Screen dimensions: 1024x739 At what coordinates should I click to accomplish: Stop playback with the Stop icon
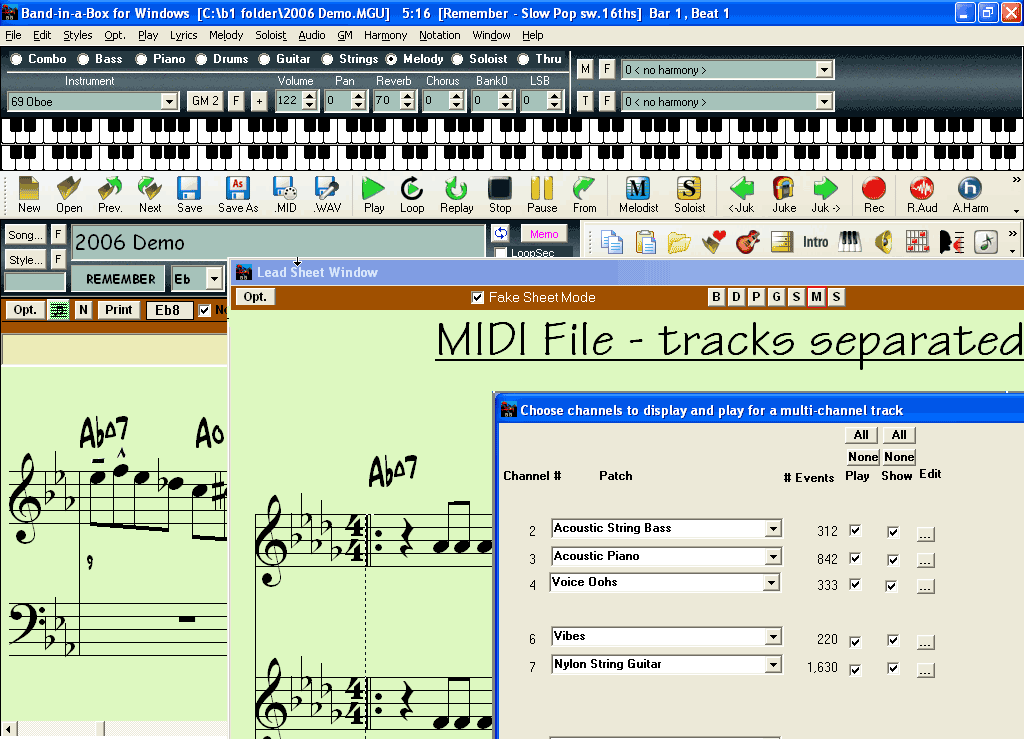(x=500, y=195)
